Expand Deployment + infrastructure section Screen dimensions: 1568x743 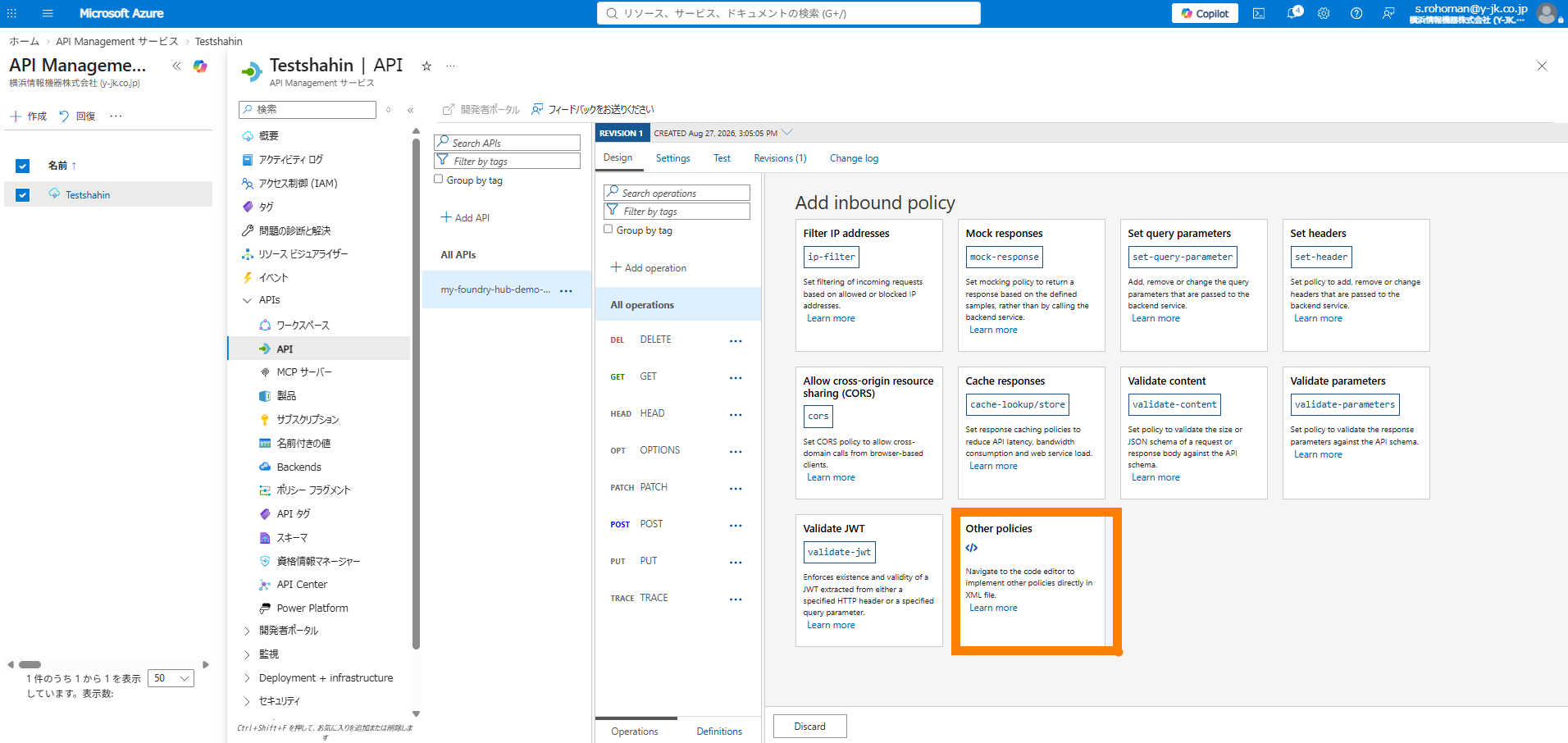[247, 678]
